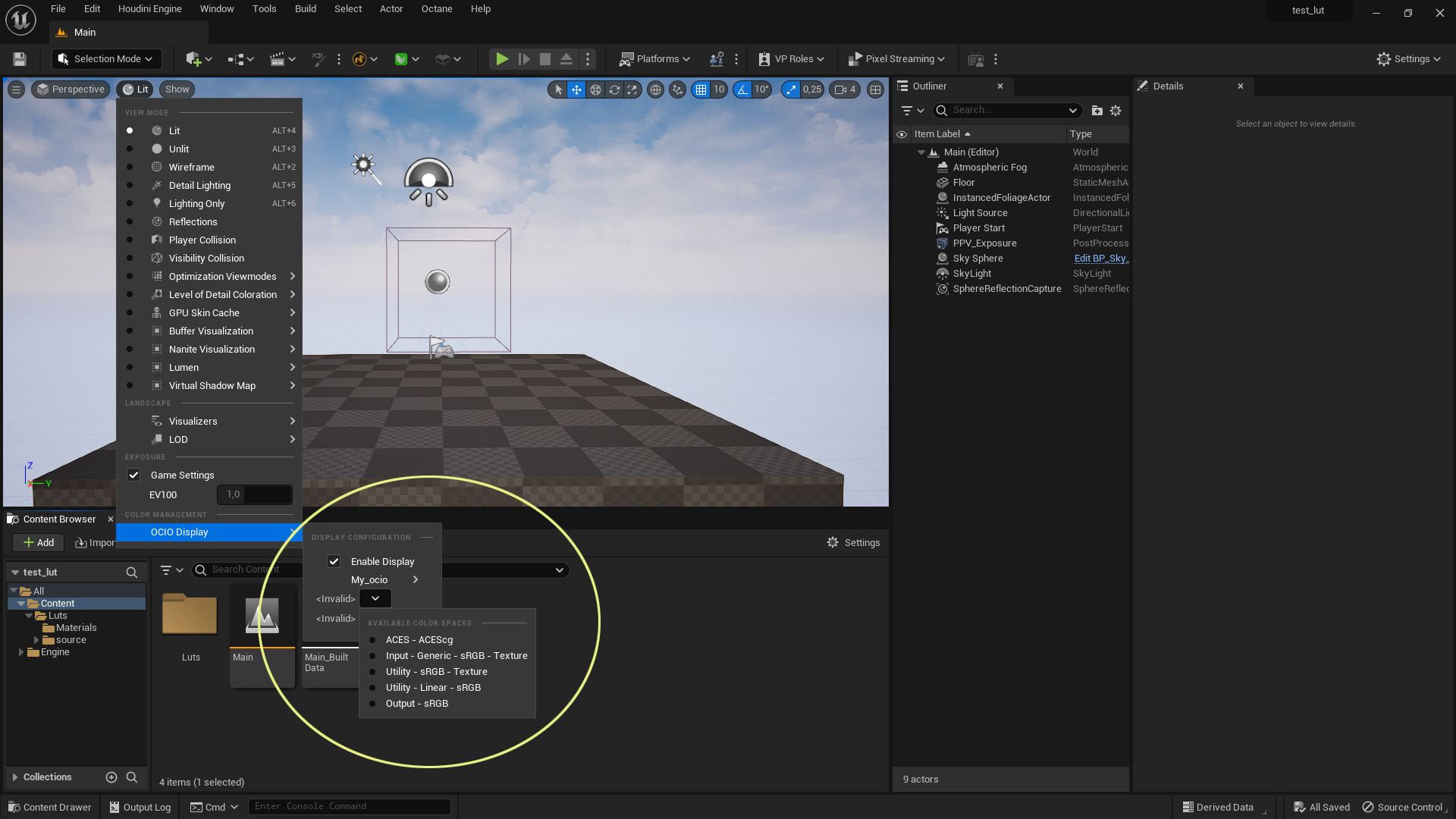Toggle scale snapping icon
The height and width of the screenshot is (819, 1456).
coord(791,89)
